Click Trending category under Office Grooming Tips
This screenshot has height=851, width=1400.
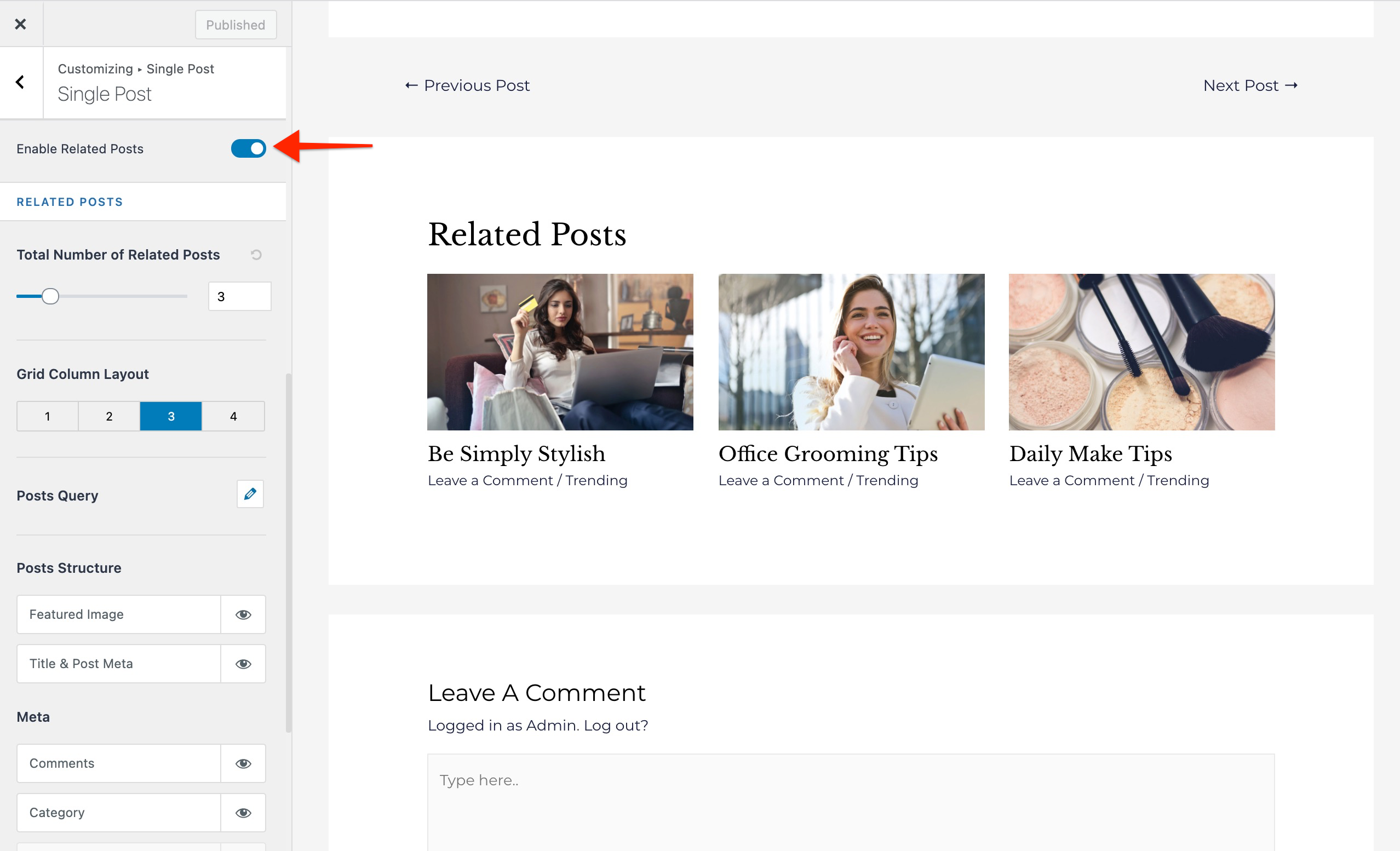pos(887,480)
